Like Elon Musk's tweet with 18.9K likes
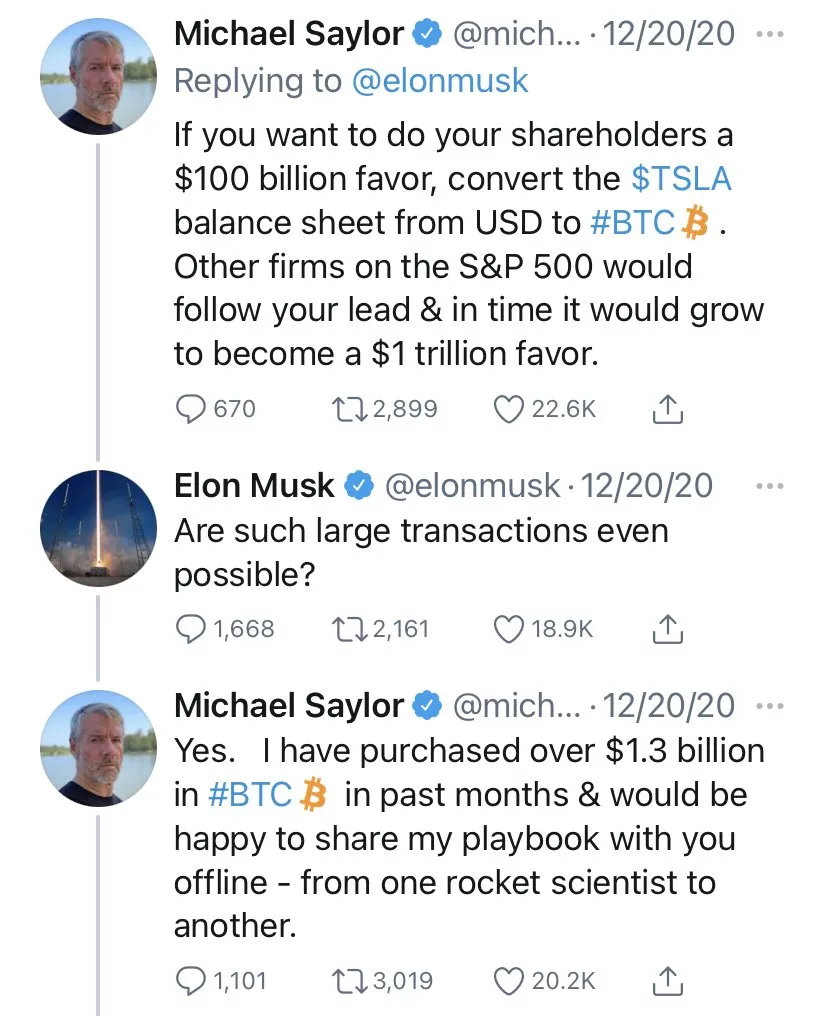Screen dimensions: 828x1016 pyautogui.click(x=510, y=629)
